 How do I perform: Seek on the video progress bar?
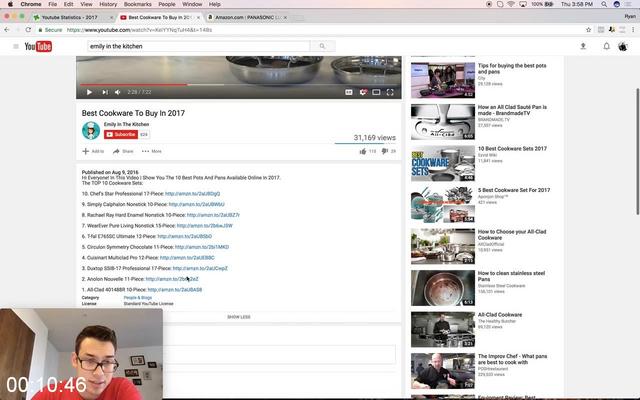point(239,84)
